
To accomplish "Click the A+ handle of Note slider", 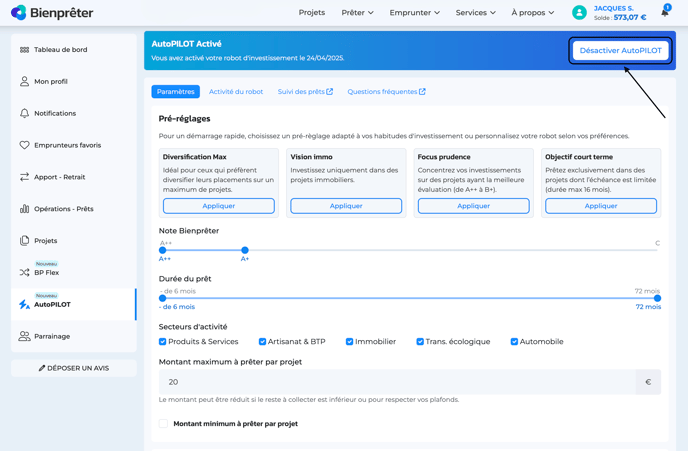I will coord(245,250).
